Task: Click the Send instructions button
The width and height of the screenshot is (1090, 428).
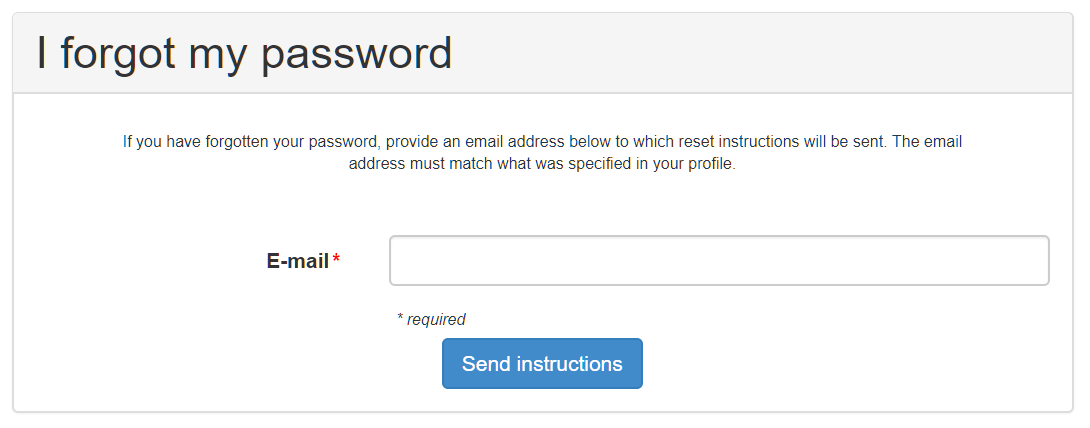Action: tap(542, 363)
